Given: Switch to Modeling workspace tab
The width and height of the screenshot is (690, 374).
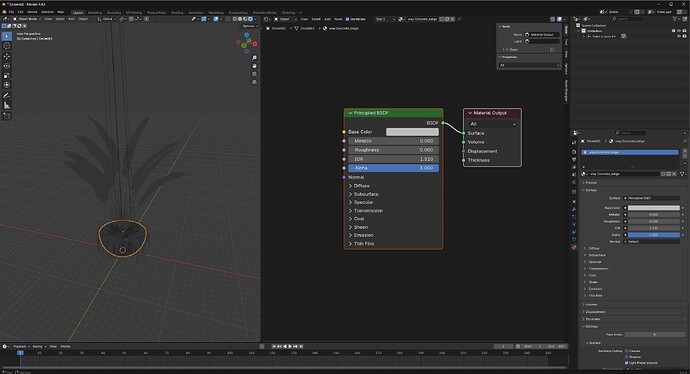Looking at the screenshot, I should coord(95,13).
